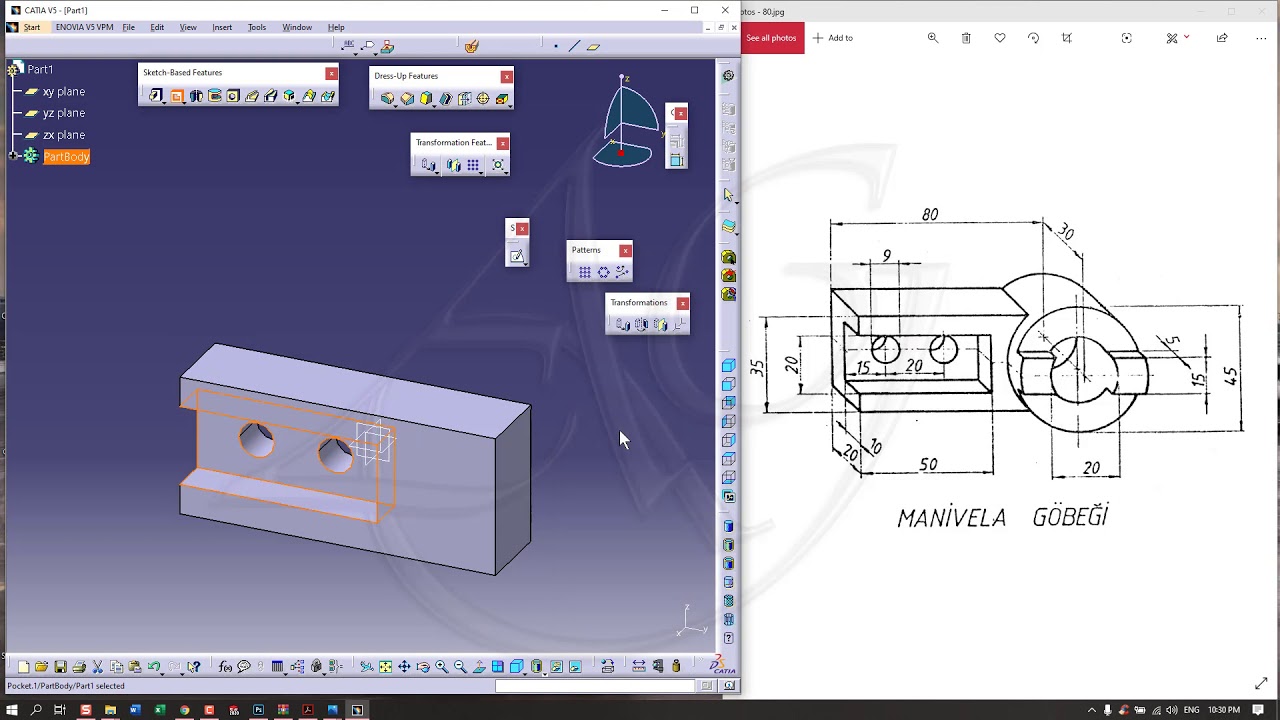
Task: Select yz plane in specification tree
Action: tap(63, 113)
